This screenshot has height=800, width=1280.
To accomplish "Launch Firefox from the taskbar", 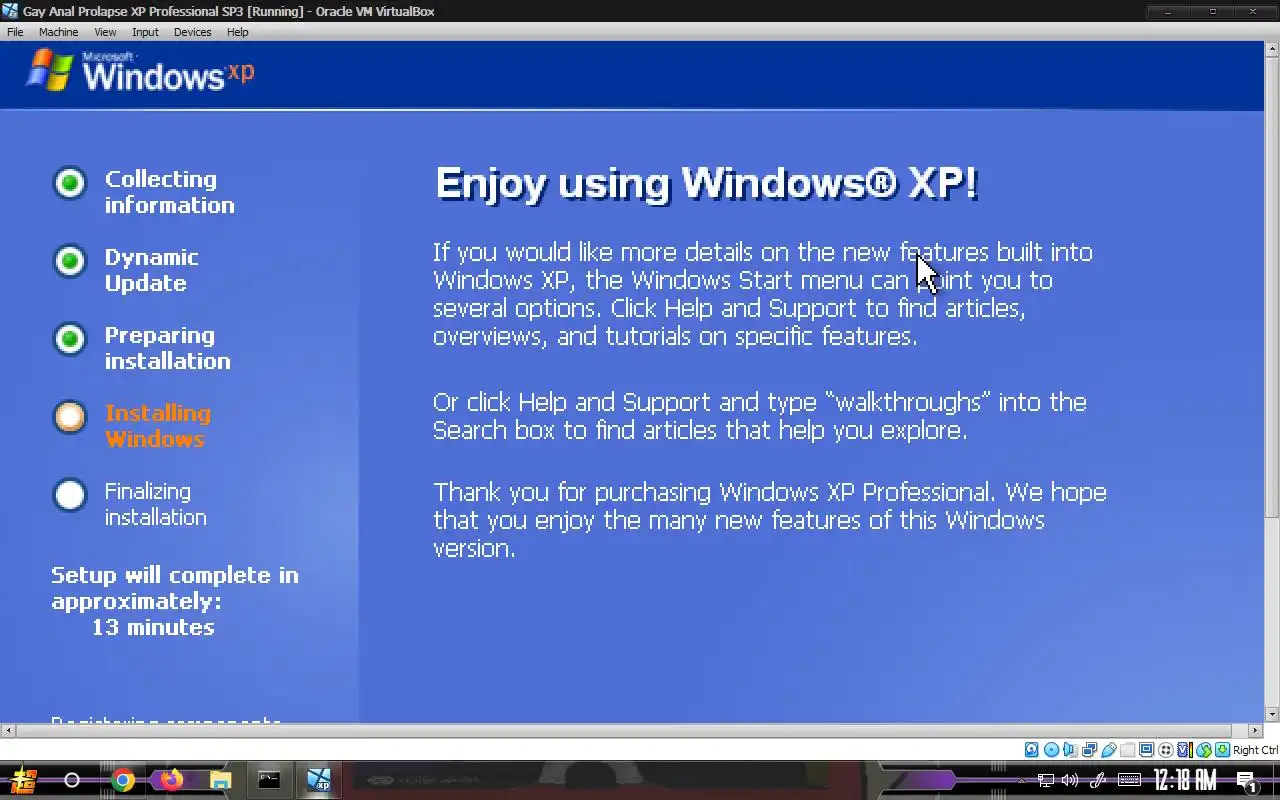I will point(171,779).
